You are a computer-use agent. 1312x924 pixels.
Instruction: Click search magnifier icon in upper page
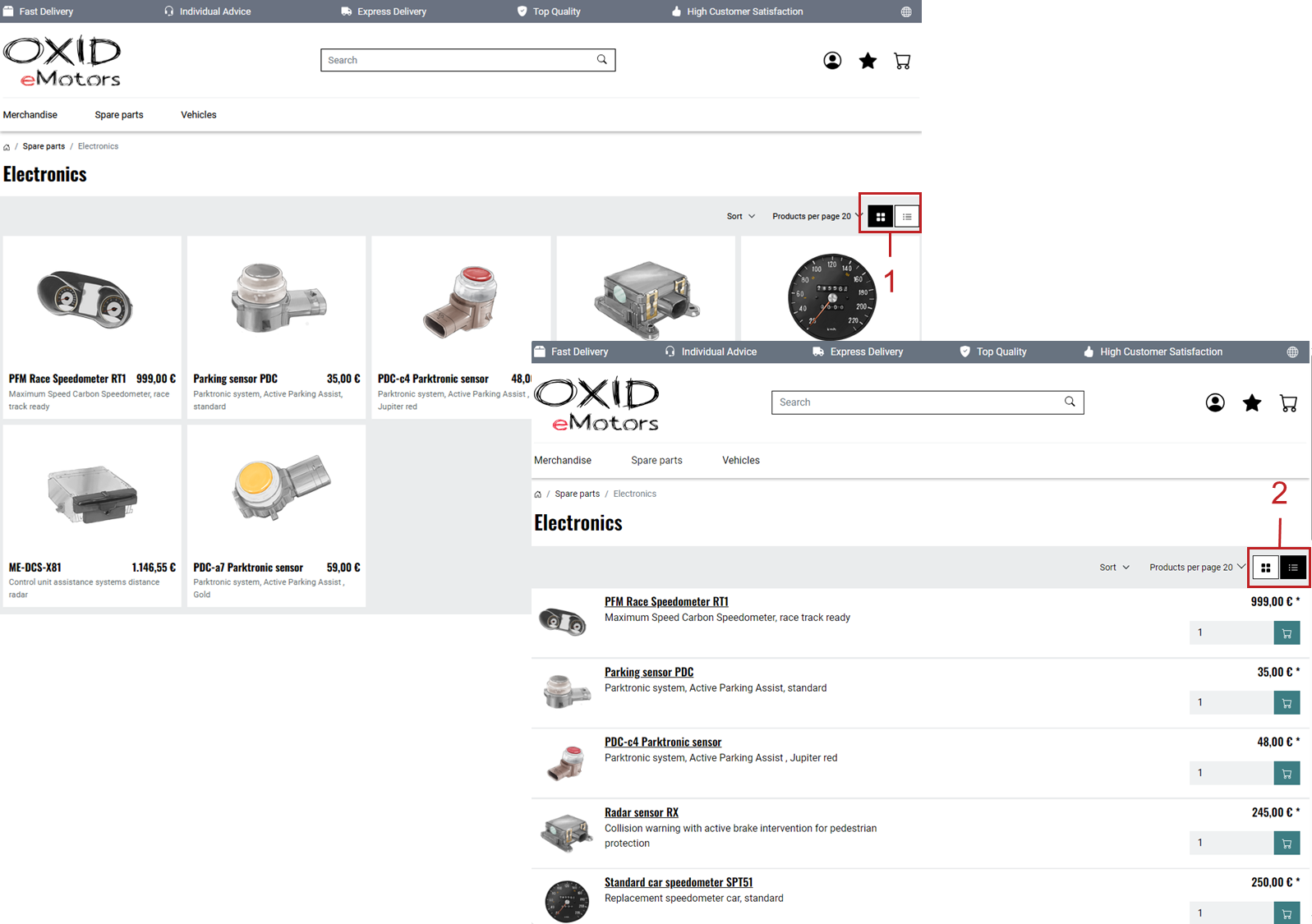602,59
